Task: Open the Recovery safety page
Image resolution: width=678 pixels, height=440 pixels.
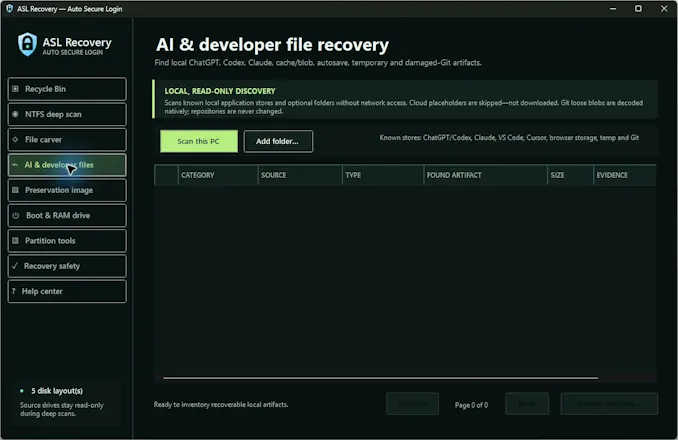Action: 67,266
